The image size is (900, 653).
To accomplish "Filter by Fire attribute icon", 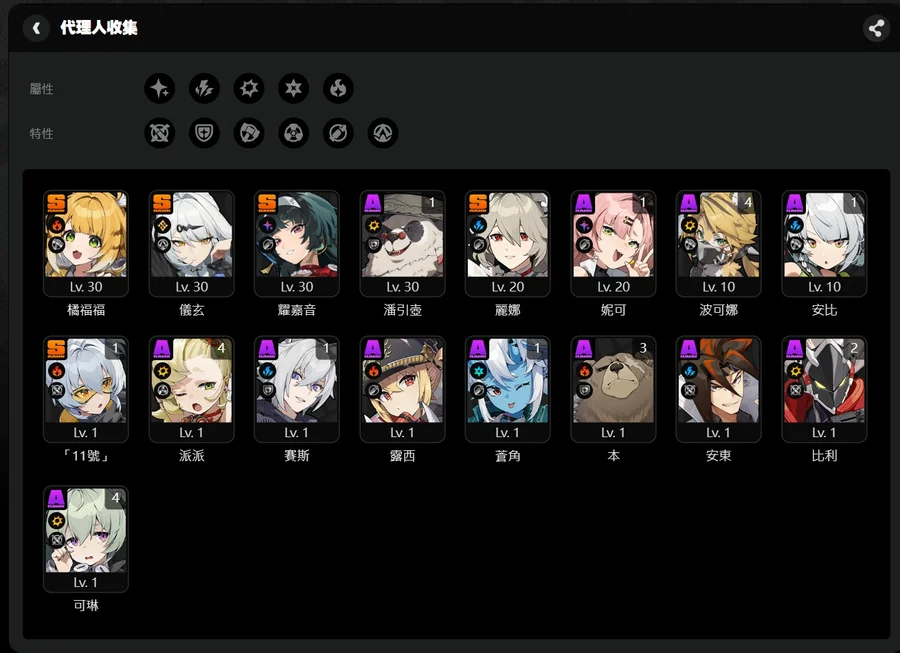I will pos(338,88).
